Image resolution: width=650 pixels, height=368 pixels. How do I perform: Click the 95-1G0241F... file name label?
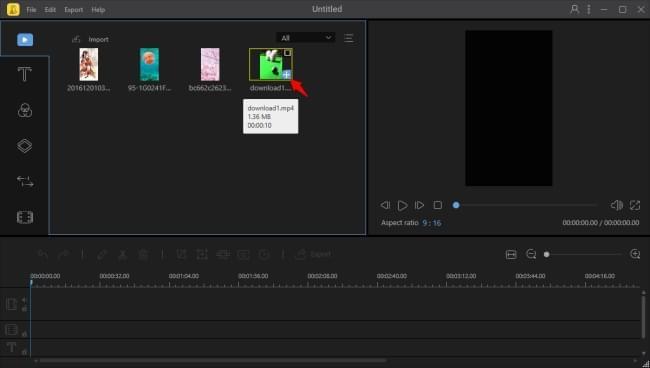149,88
